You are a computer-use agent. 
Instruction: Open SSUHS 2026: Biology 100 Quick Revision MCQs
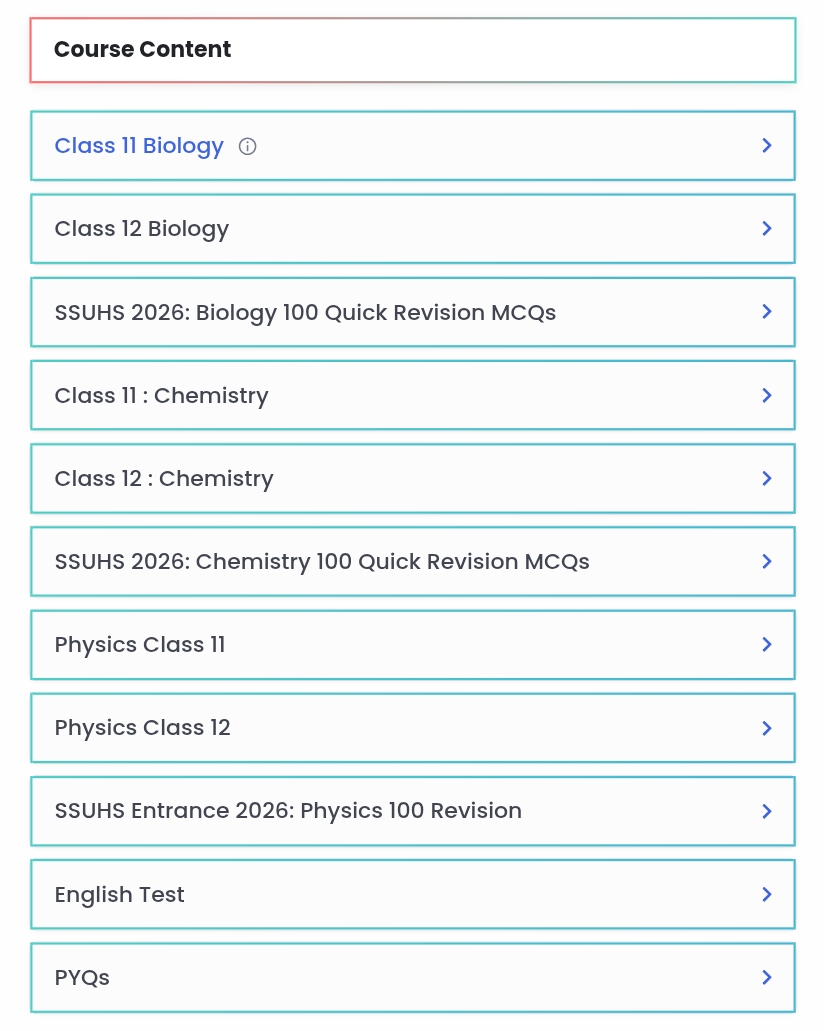coord(305,312)
